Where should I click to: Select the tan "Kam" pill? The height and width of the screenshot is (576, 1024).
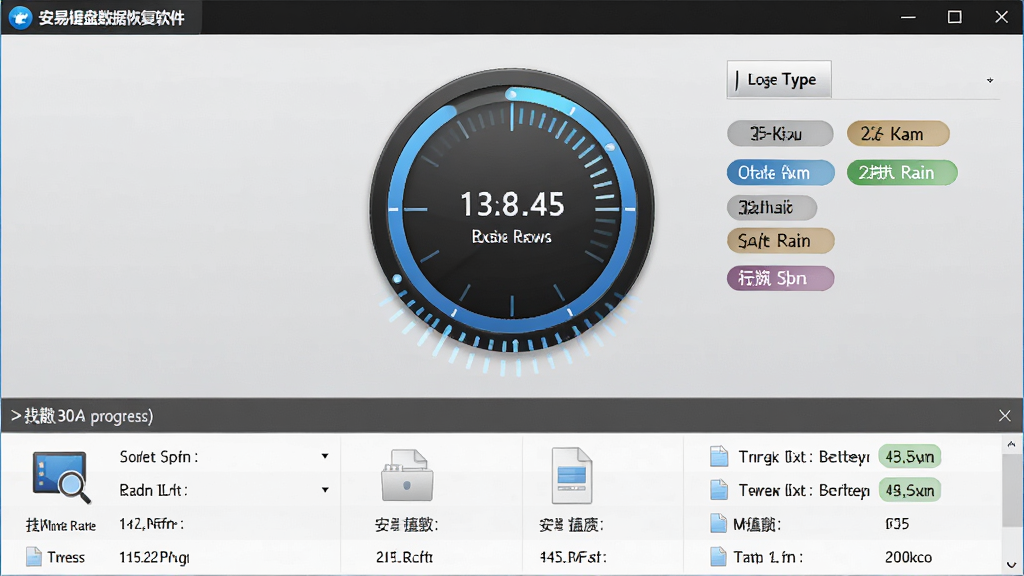[898, 134]
